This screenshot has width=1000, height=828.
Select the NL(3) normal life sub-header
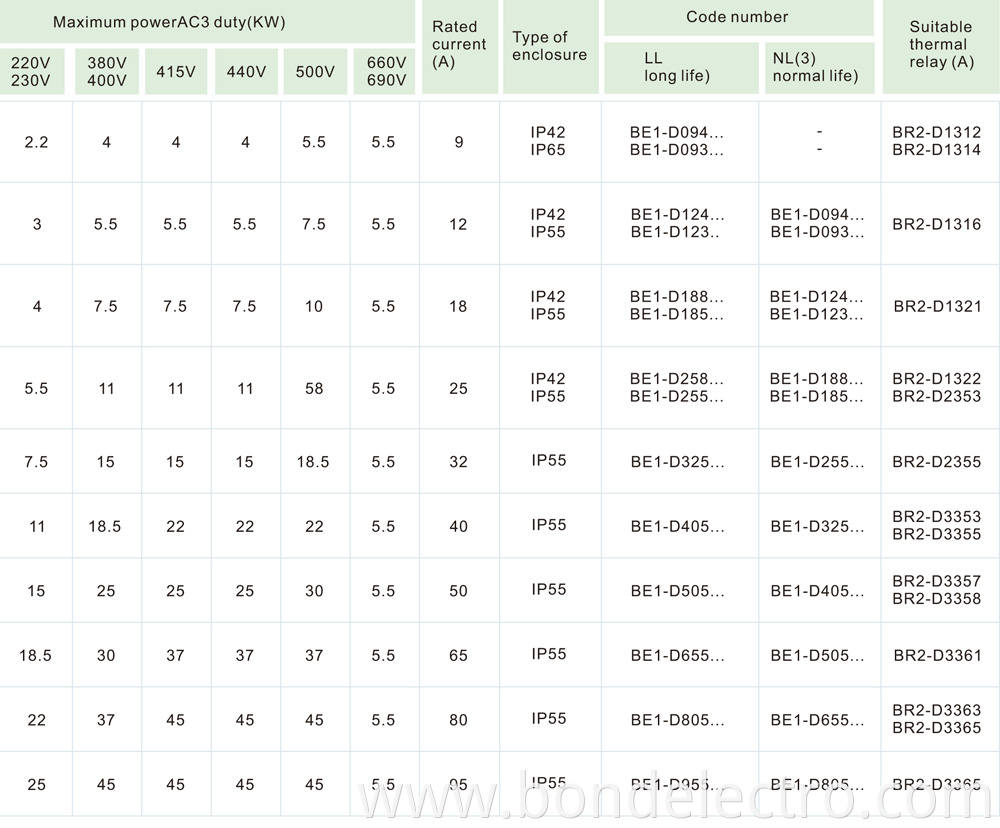[815, 67]
